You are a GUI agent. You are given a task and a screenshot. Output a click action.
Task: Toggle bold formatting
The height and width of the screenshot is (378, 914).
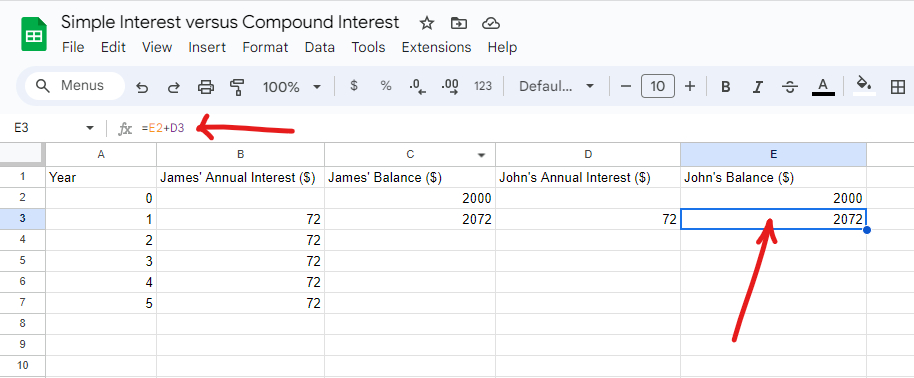[726, 88]
